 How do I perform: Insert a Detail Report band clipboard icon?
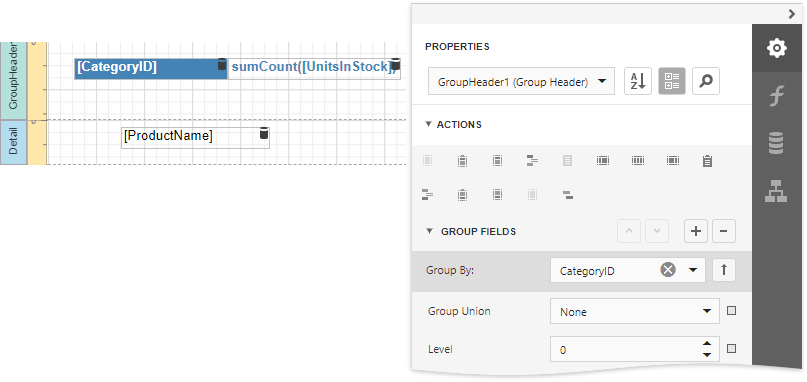[708, 161]
